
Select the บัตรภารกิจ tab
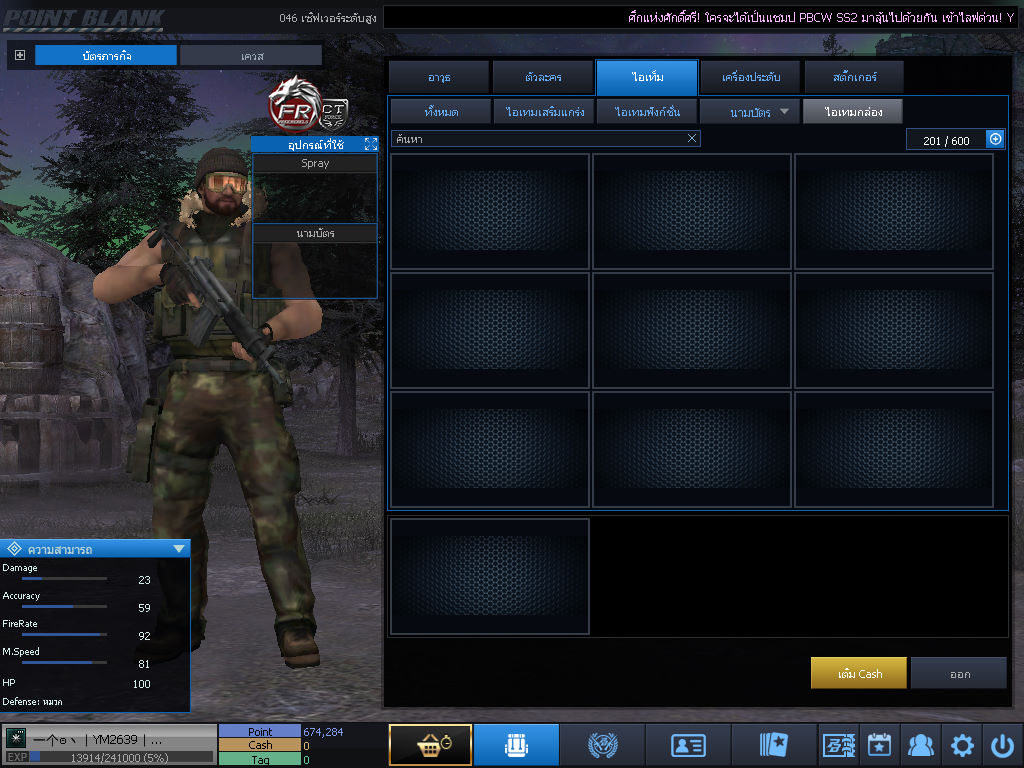[106, 56]
